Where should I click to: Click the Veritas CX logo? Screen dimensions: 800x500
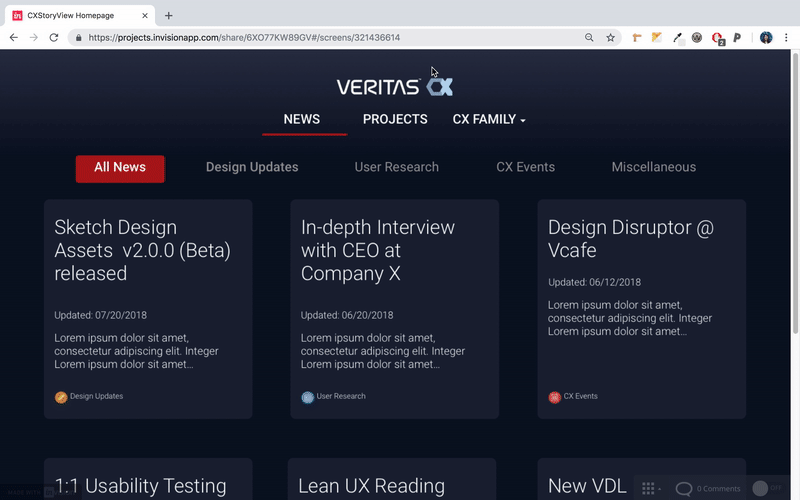click(395, 86)
